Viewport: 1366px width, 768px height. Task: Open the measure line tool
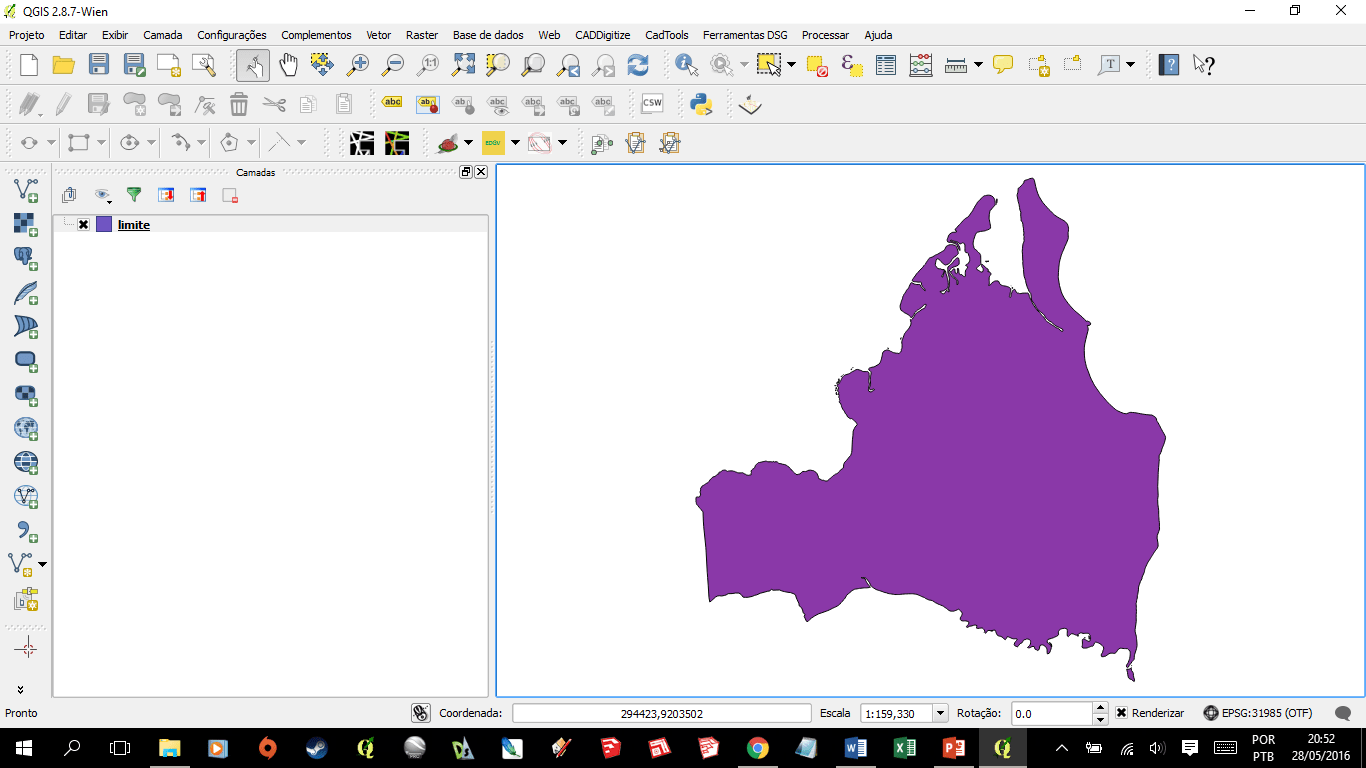click(956, 64)
